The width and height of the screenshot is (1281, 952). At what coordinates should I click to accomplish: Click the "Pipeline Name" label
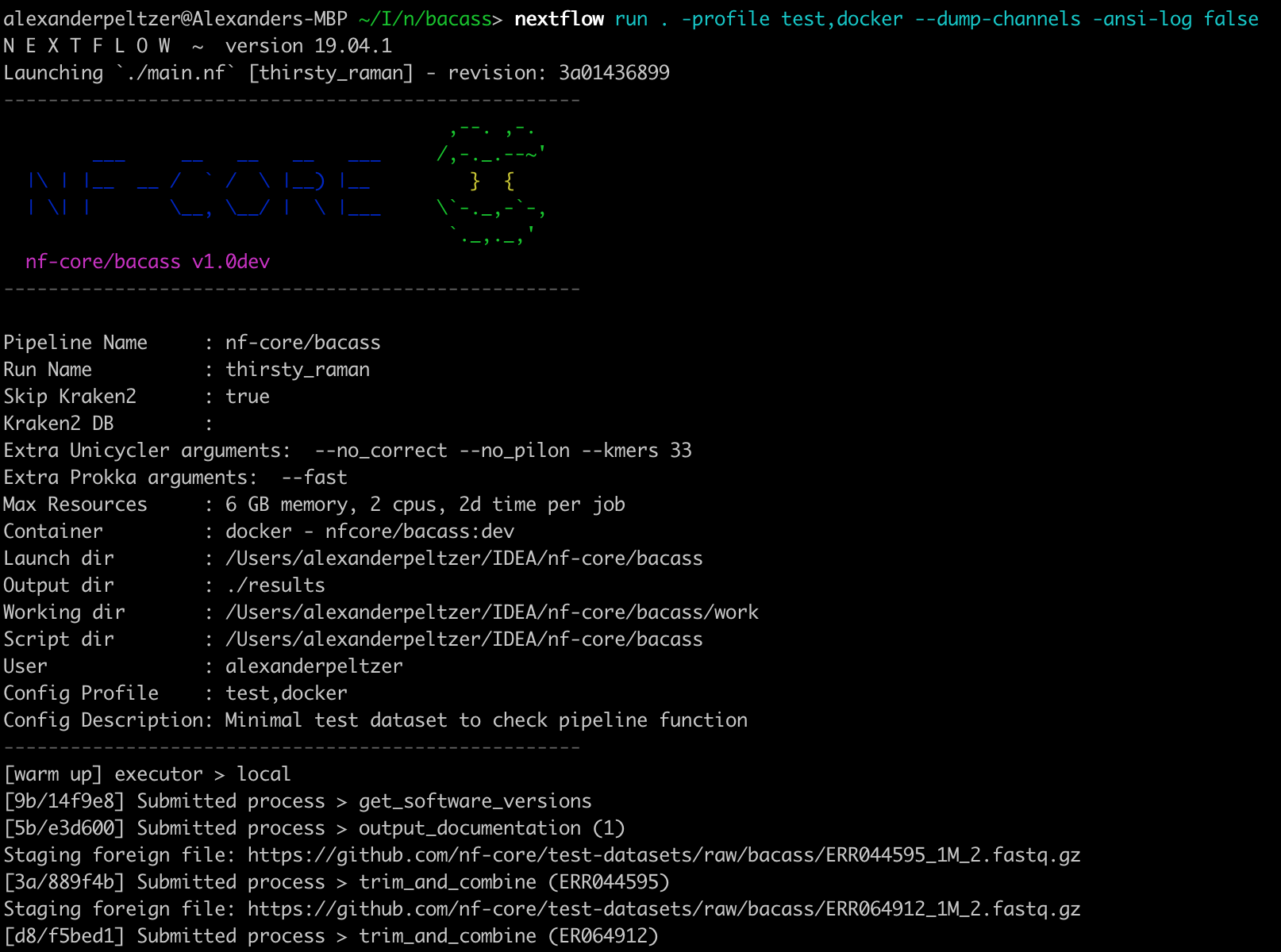click(x=75, y=343)
